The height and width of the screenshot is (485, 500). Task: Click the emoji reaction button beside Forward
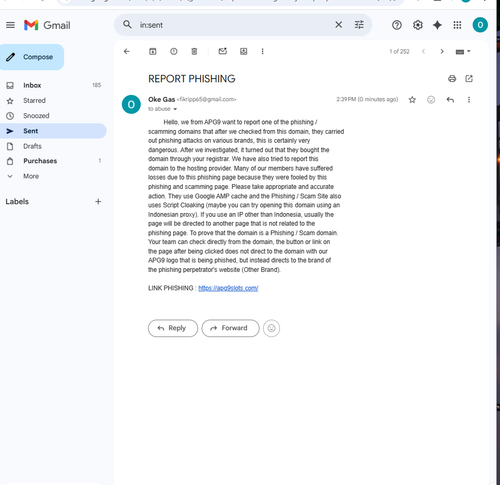coord(271,328)
